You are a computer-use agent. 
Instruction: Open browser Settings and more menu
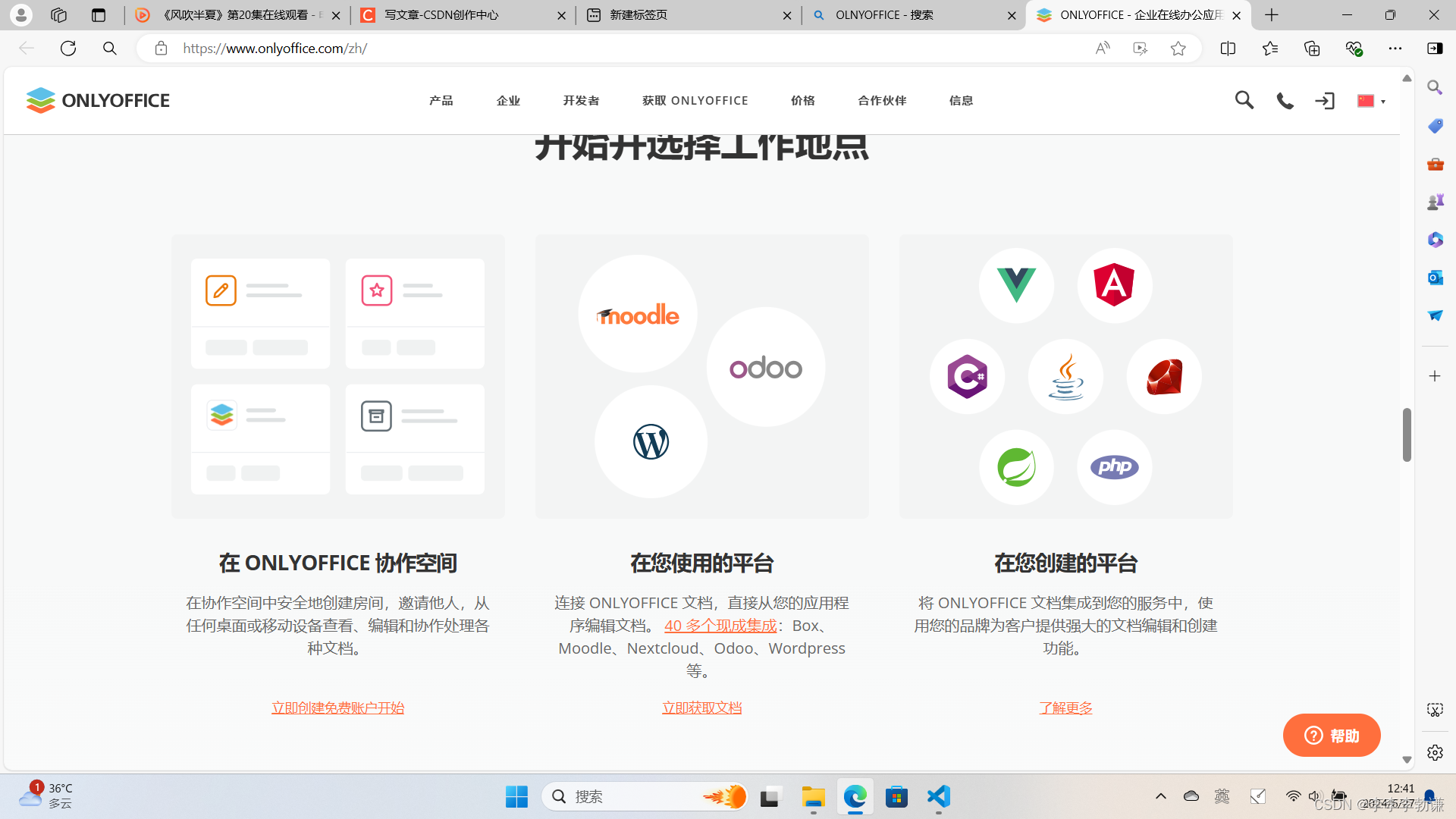pyautogui.click(x=1395, y=49)
